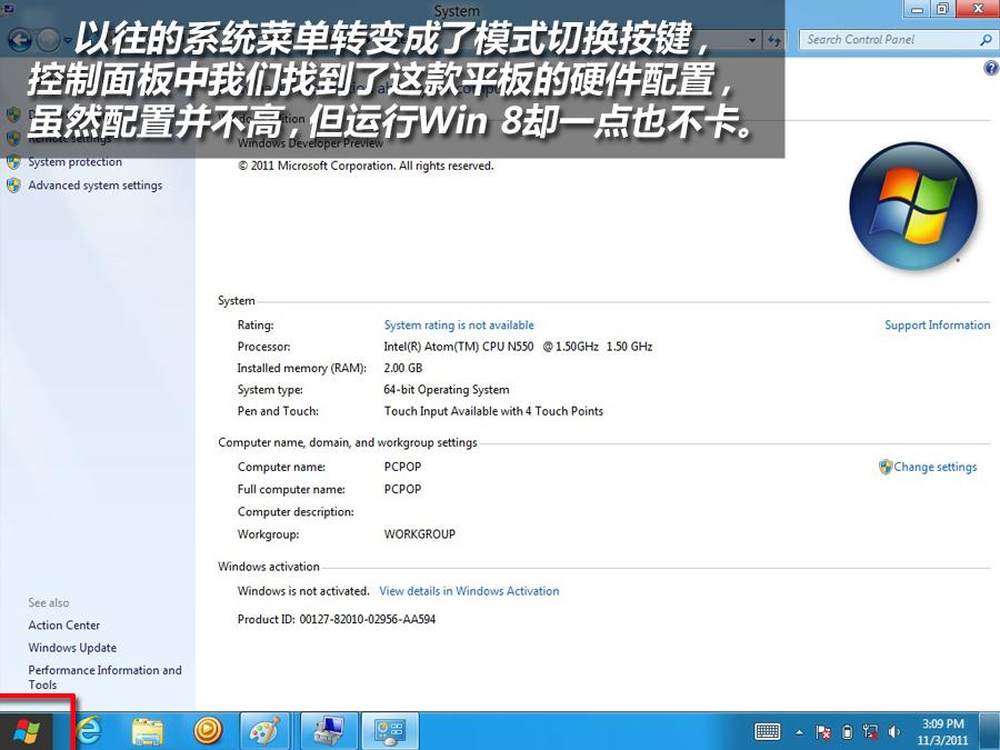This screenshot has height=750, width=1000.
Task: Open the touch keyboard icon in taskbar
Action: pos(767,732)
